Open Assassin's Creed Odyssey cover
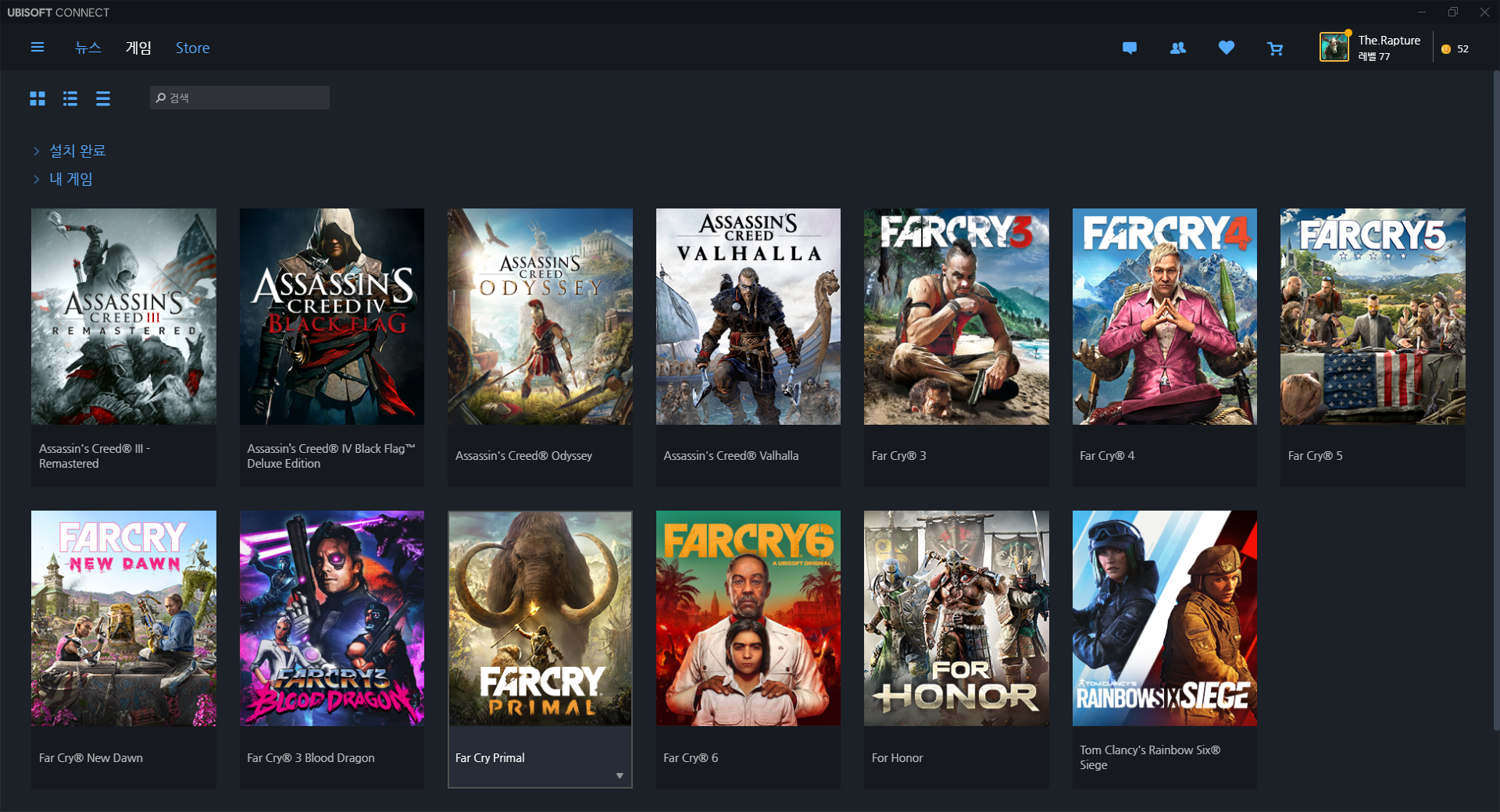The width and height of the screenshot is (1500, 812). [x=540, y=316]
